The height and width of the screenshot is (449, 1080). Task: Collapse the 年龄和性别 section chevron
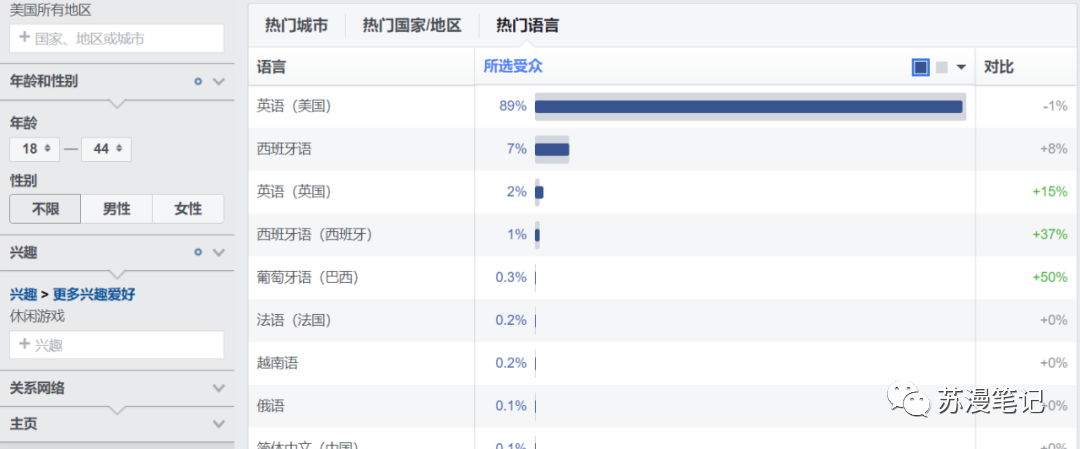[219, 81]
